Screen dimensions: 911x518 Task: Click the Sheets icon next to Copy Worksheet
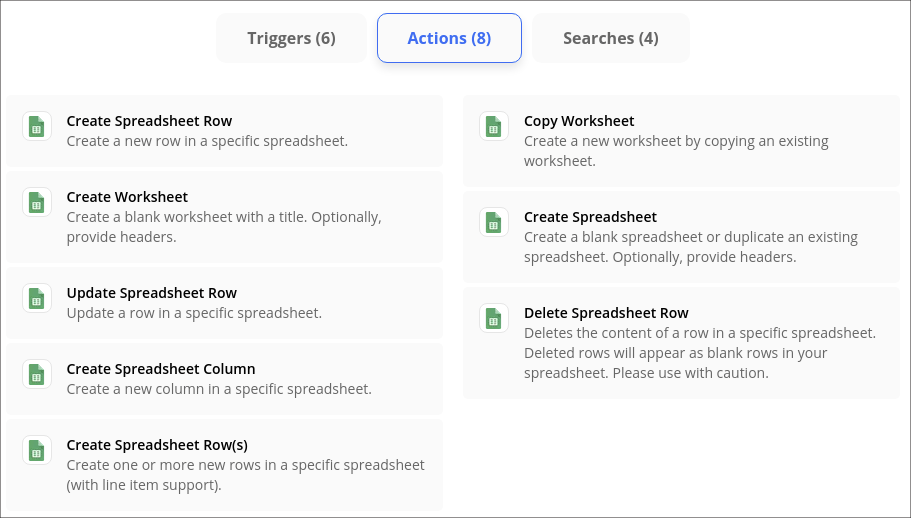click(494, 126)
